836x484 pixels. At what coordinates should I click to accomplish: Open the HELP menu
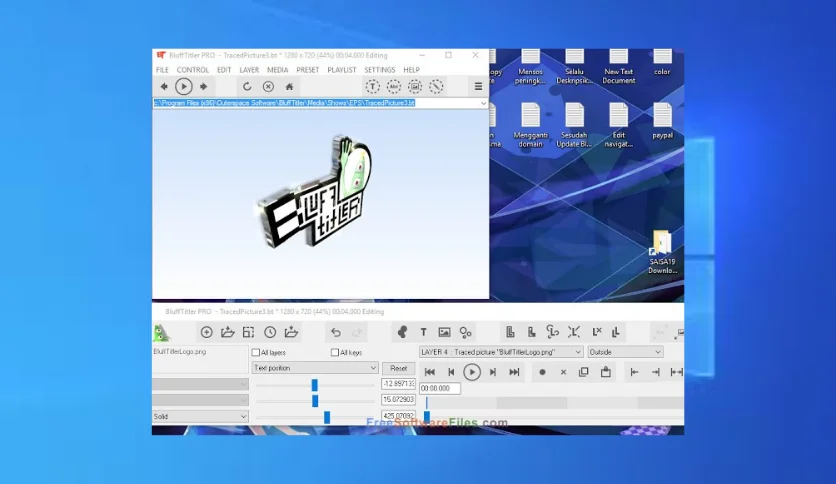(411, 70)
